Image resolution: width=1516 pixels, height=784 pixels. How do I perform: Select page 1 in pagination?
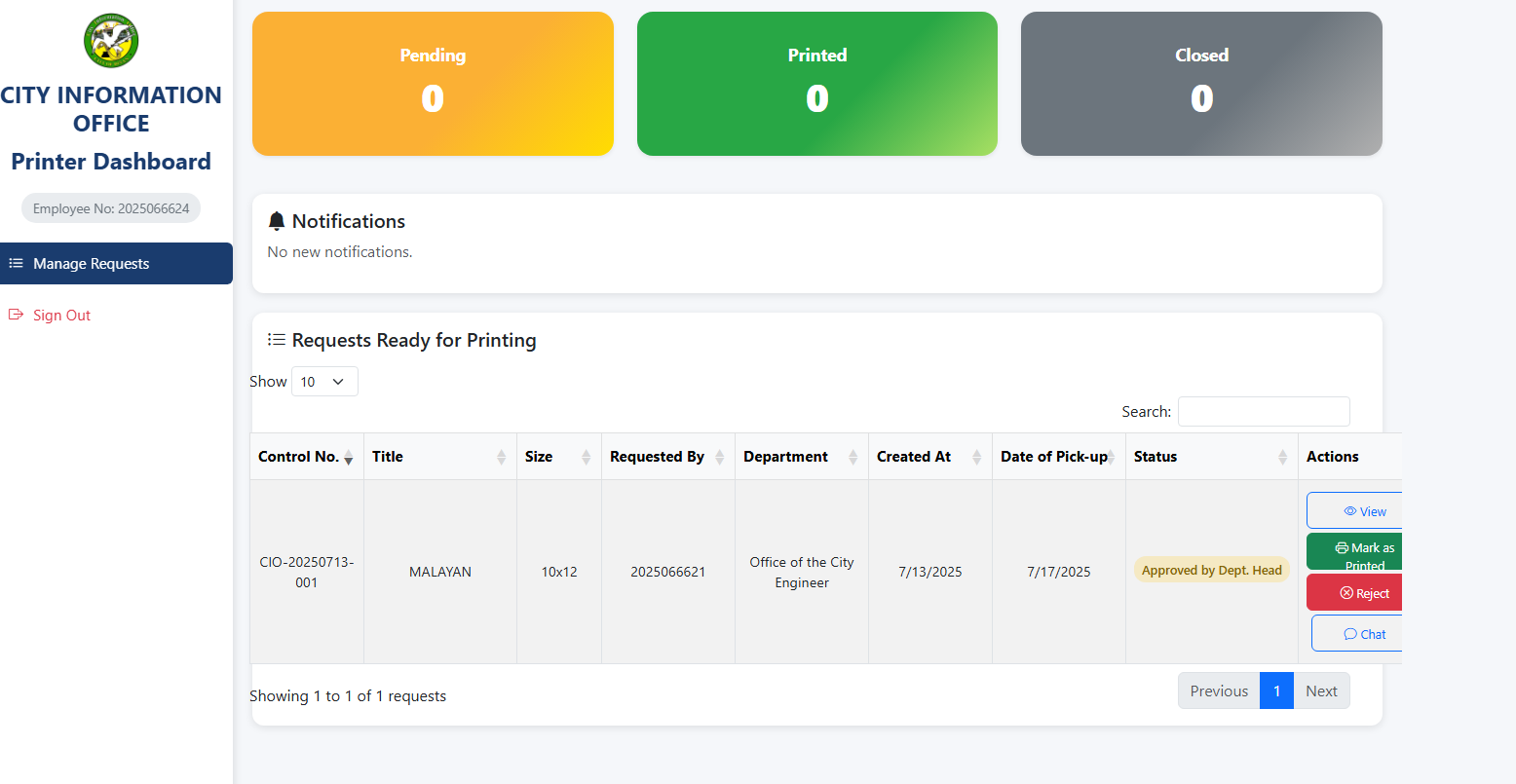point(1277,691)
